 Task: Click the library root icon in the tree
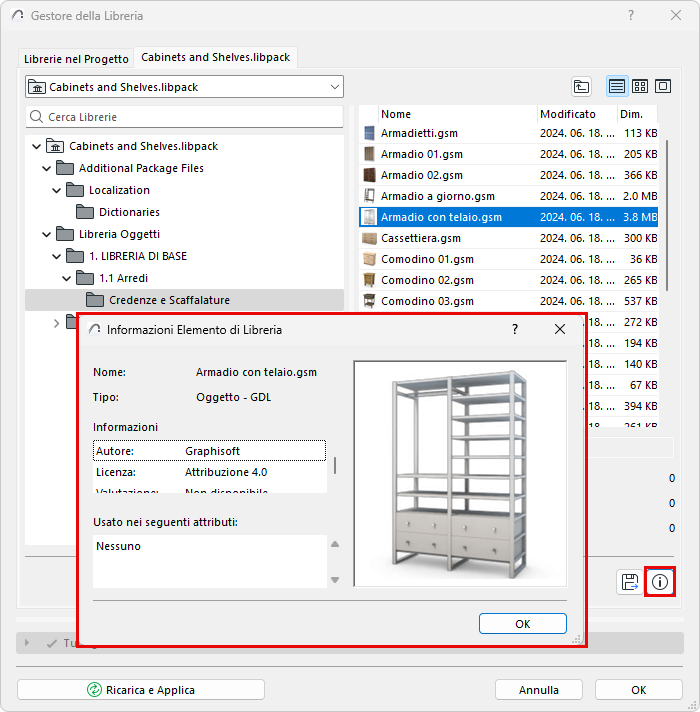click(55, 146)
